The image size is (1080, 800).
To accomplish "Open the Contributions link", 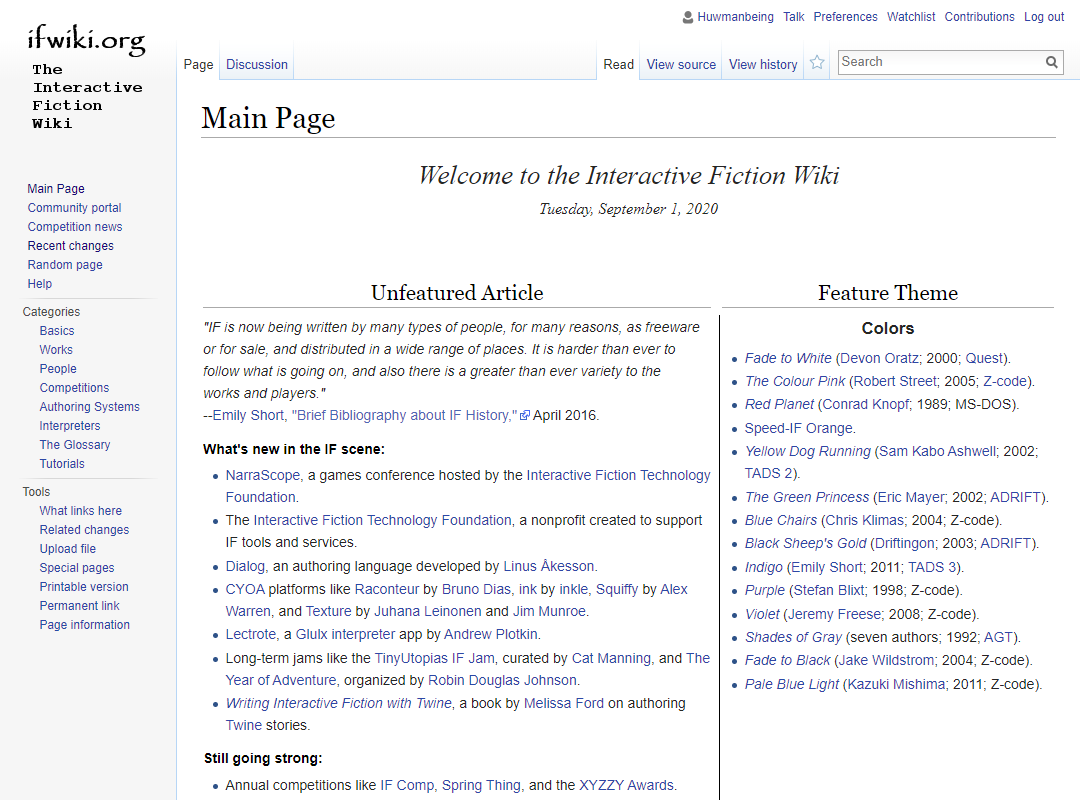I will (x=979, y=17).
